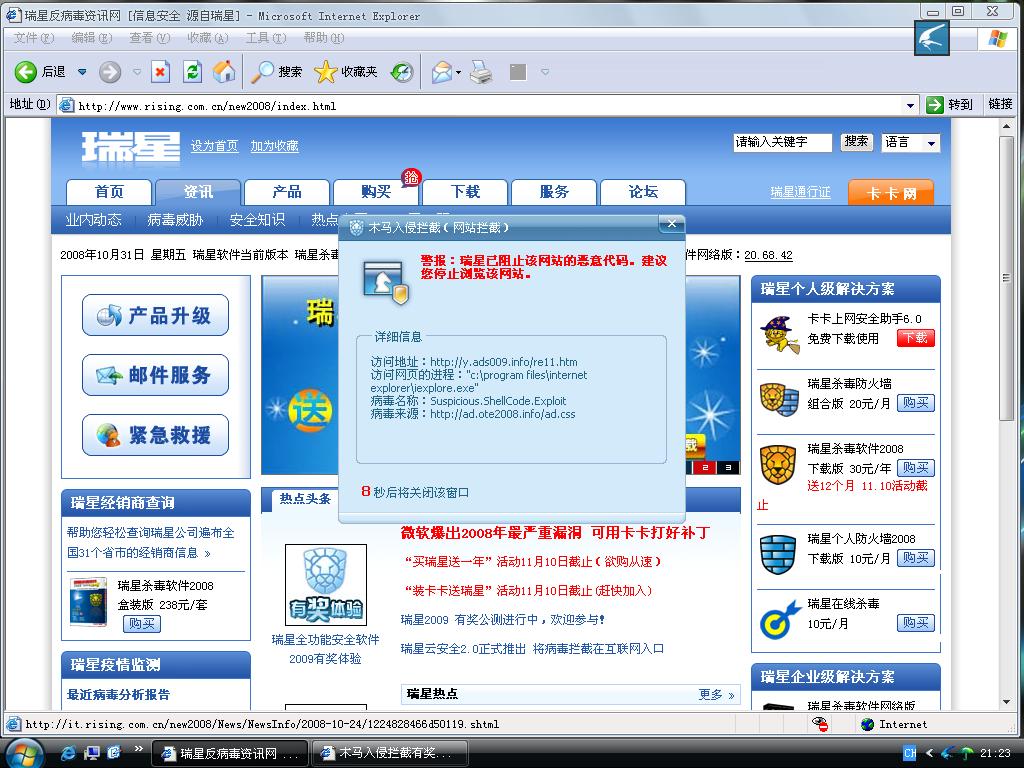Click the 搜索 button beside keyword field
Viewport: 1024px width, 768px height.
(x=856, y=142)
